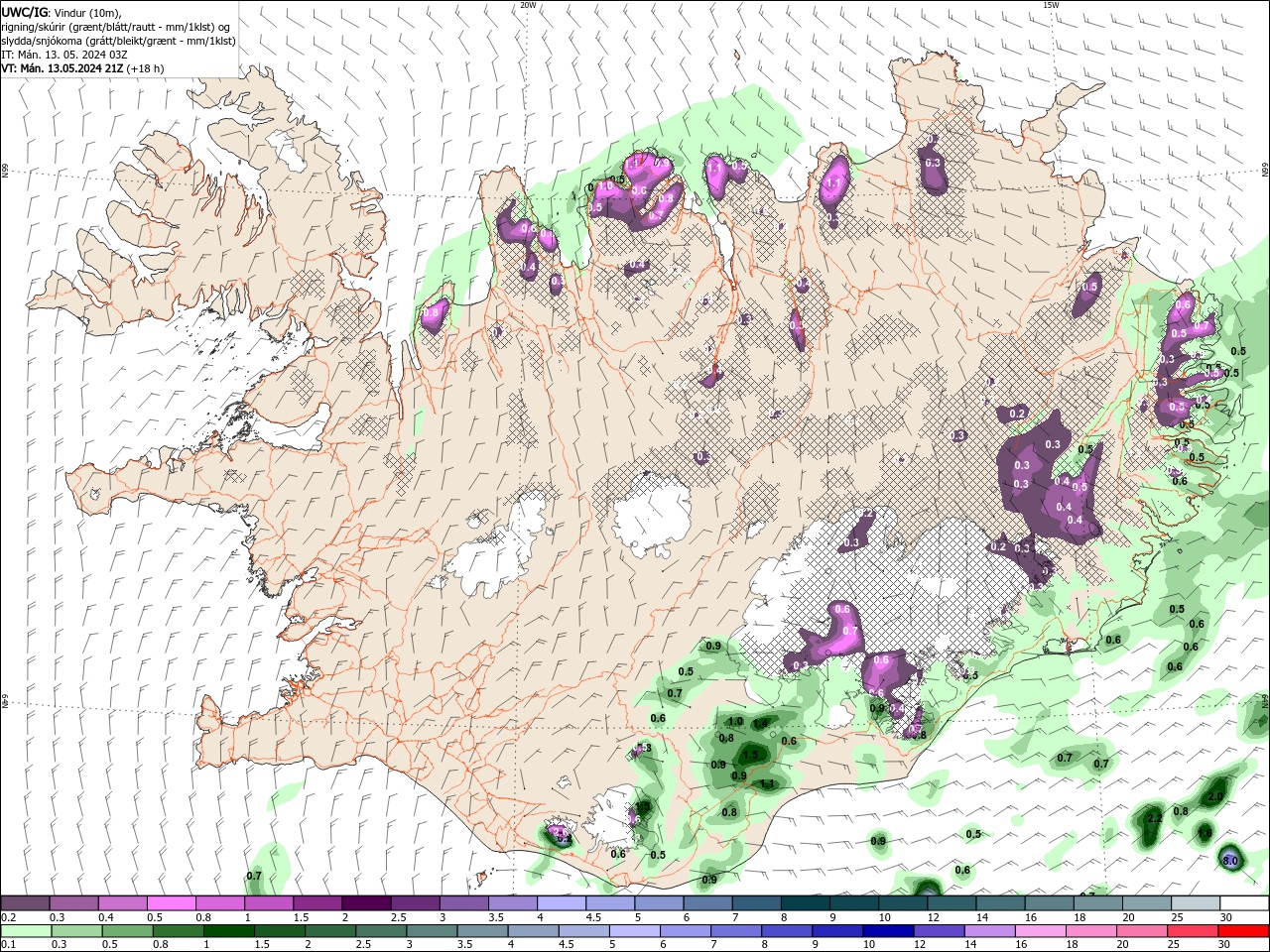1270x952 pixels.
Task: Click the 20W longitude label at top
Action: [x=528, y=5]
